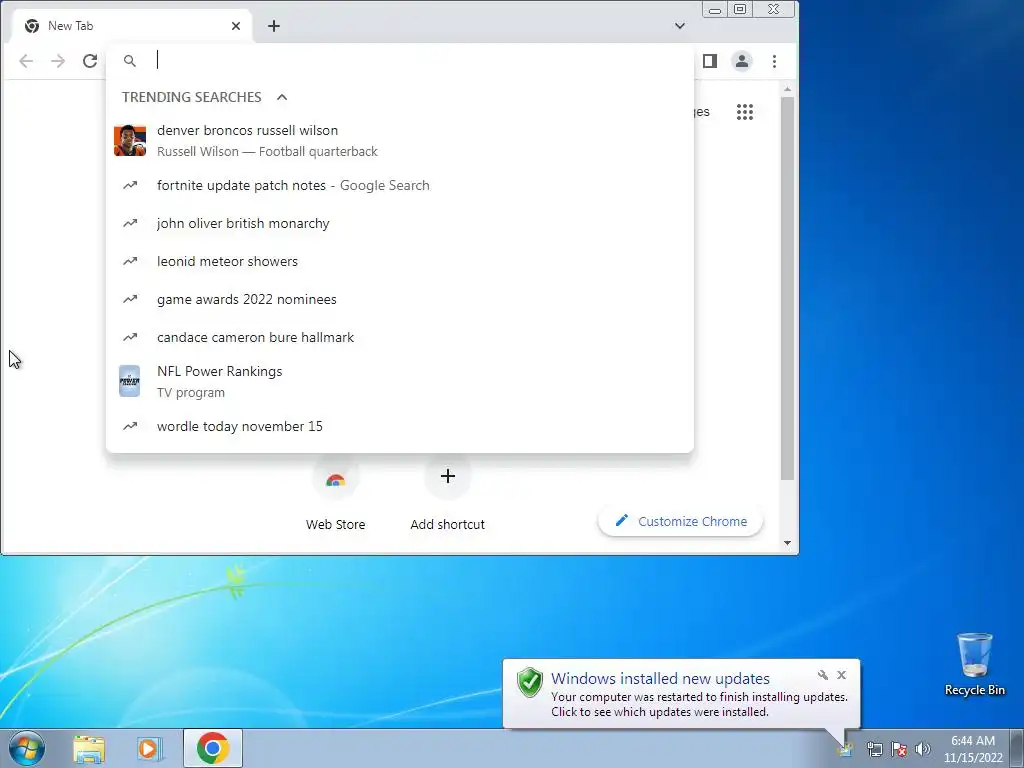
Task: Click the volume speaker tray icon
Action: tap(923, 749)
